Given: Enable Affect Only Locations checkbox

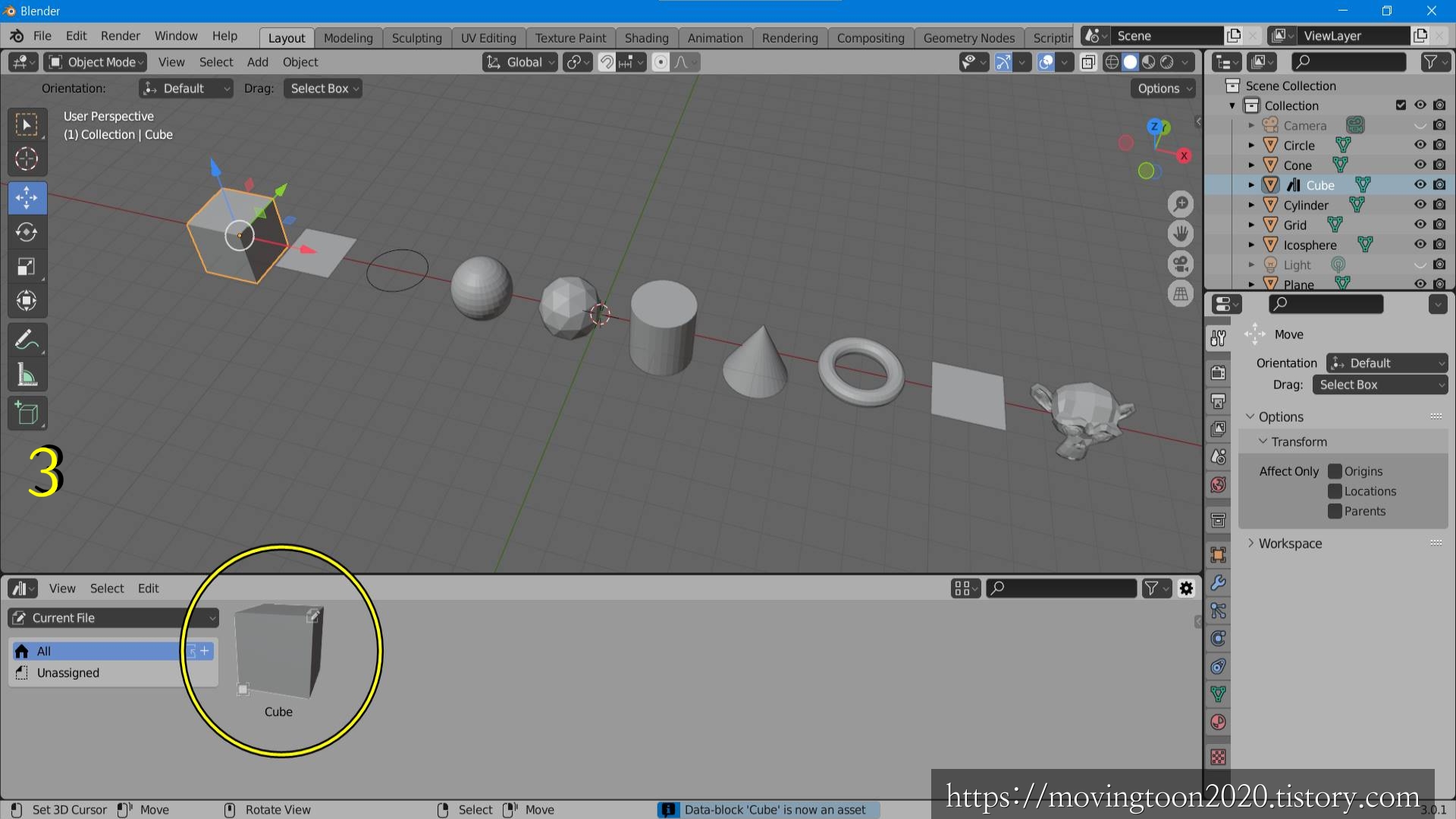Looking at the screenshot, I should coord(1335,491).
